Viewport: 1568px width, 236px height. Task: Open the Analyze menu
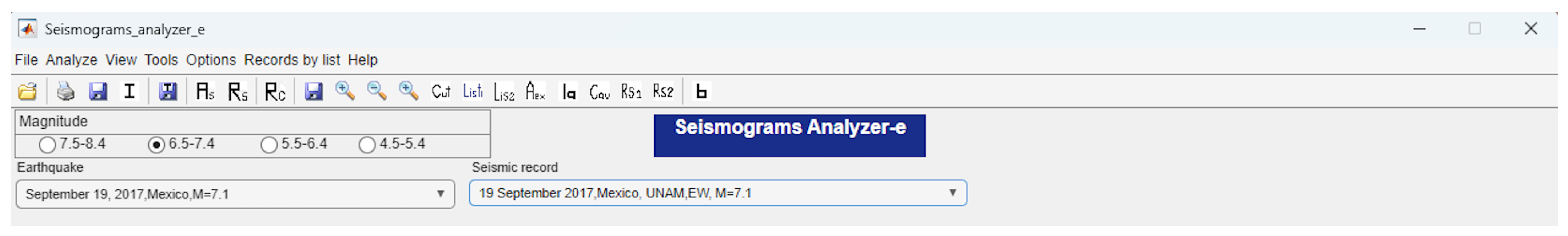[x=71, y=60]
